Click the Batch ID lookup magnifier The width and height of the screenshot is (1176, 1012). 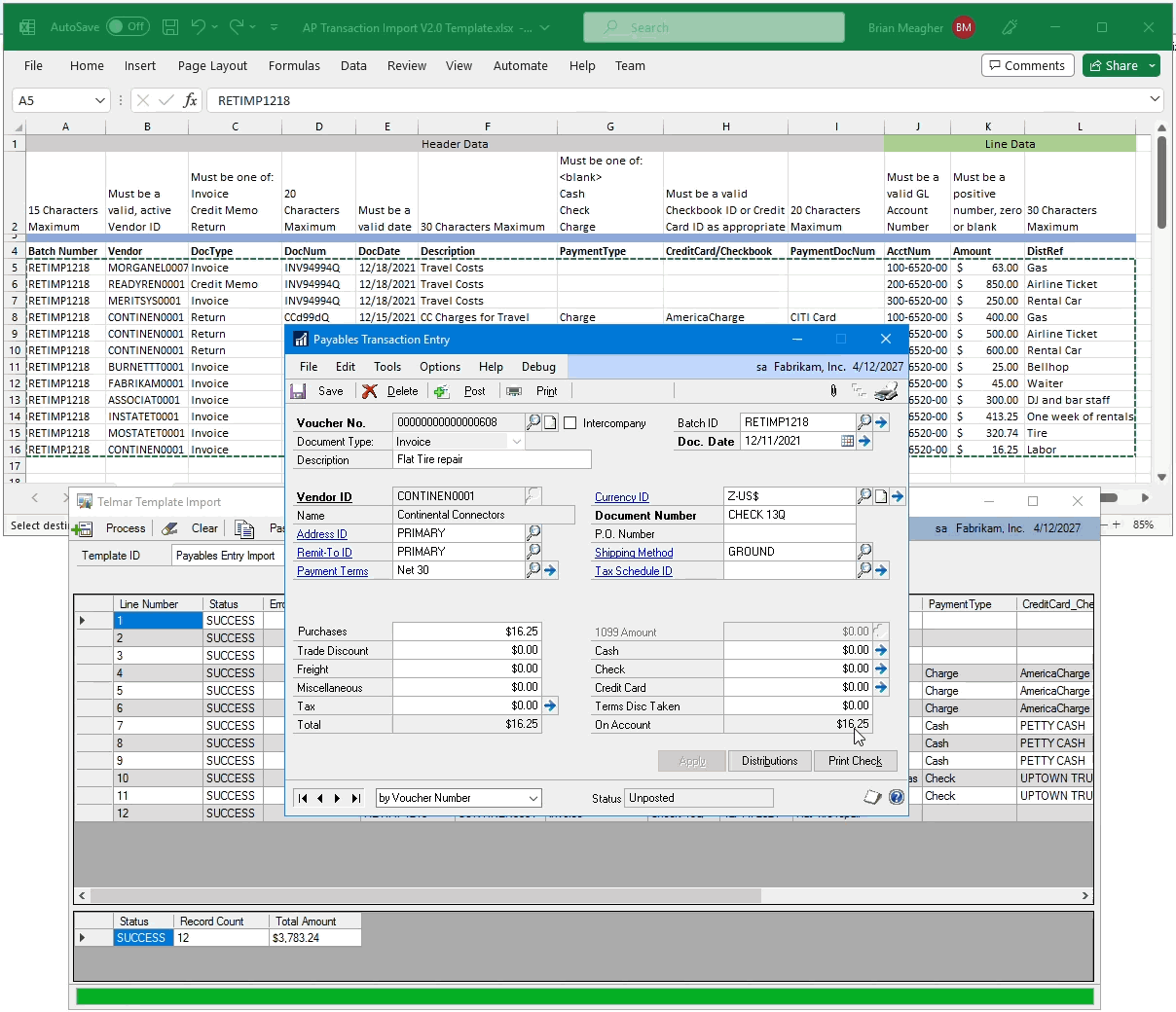pos(864,421)
